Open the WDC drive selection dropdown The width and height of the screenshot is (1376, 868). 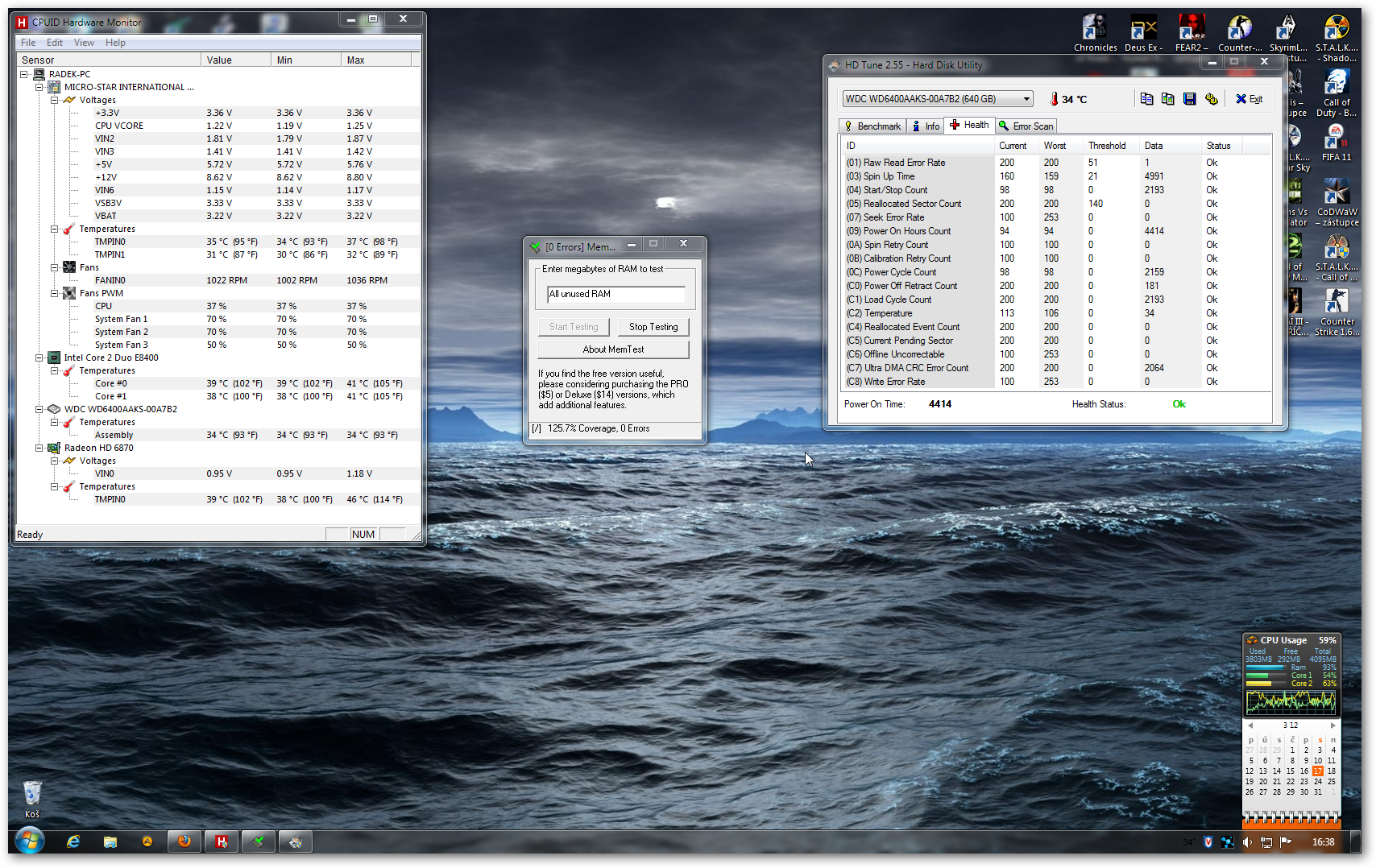(1026, 99)
